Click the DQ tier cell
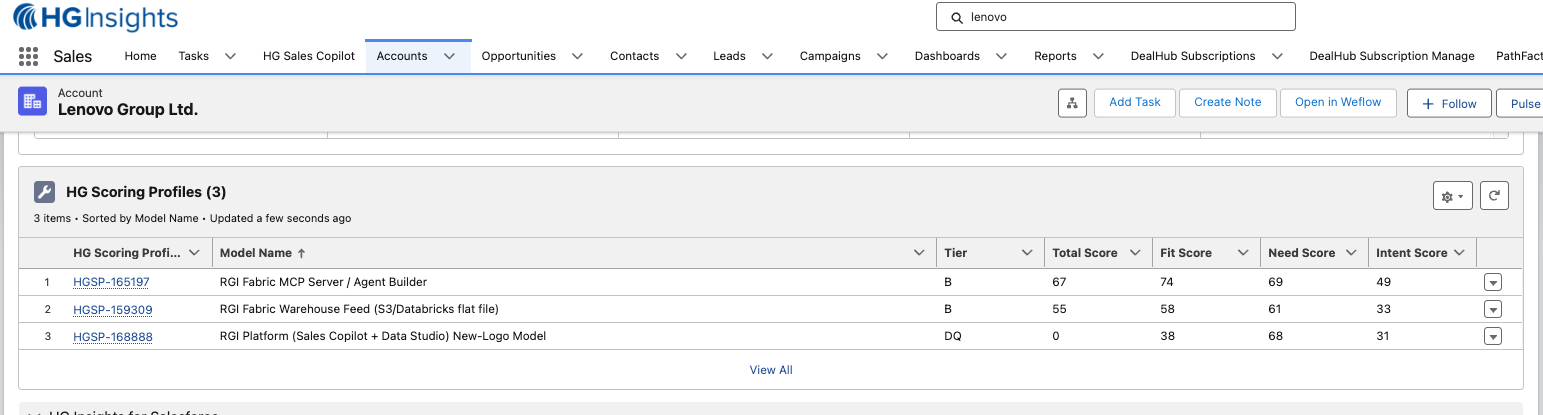This screenshot has width=1543, height=415. 953,337
